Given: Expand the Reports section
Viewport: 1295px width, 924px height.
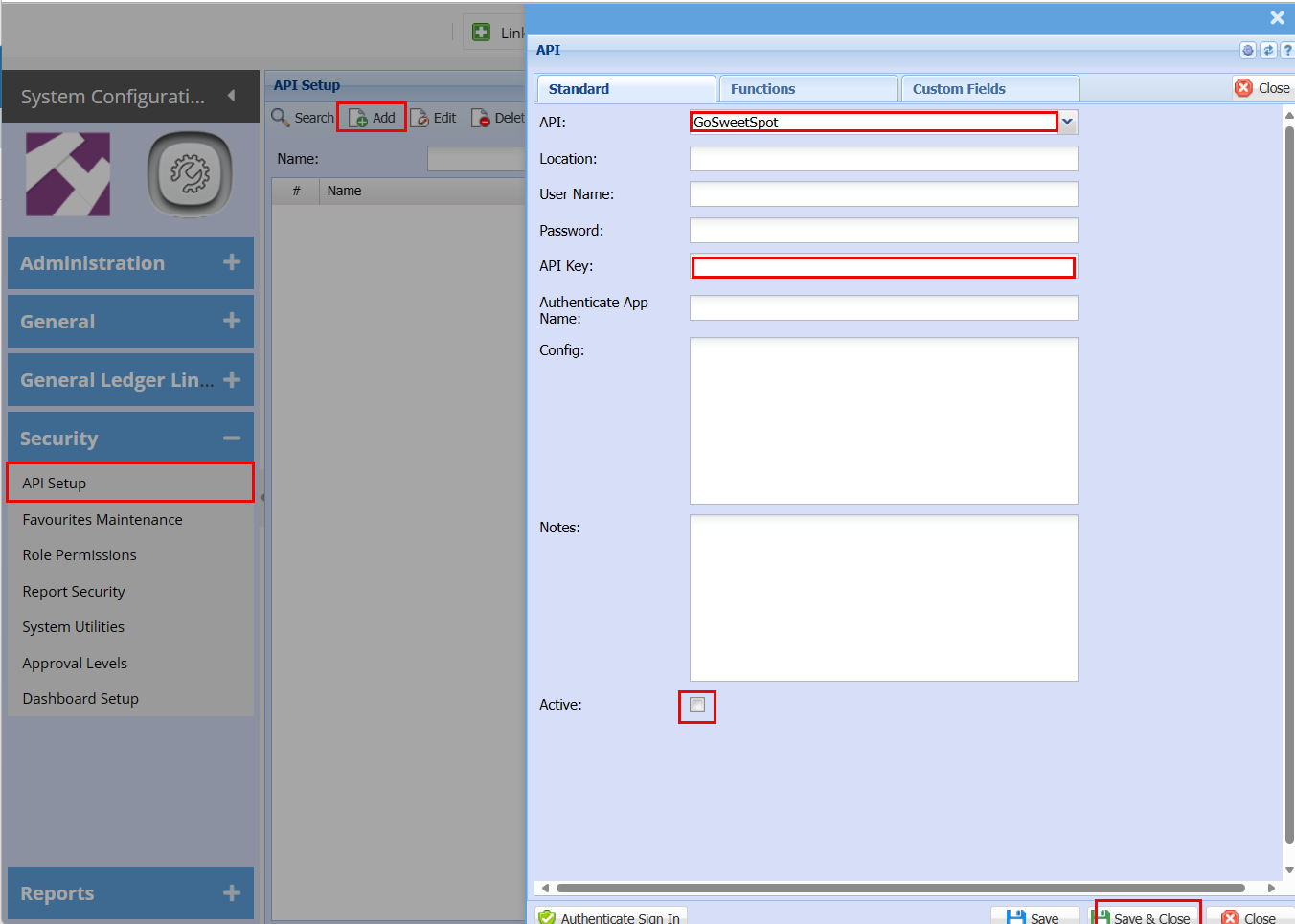Looking at the screenshot, I should click(x=130, y=893).
